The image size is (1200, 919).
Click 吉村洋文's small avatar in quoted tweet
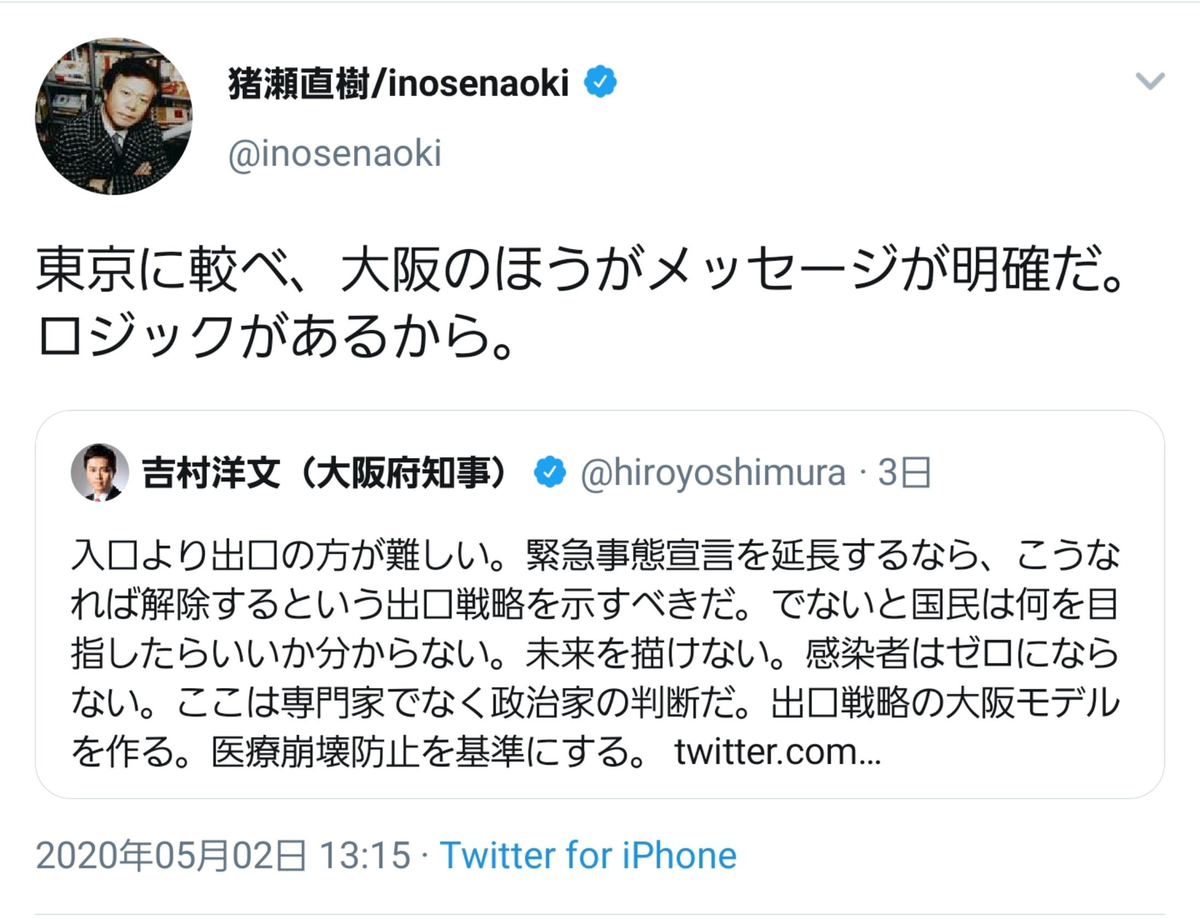tap(100, 472)
